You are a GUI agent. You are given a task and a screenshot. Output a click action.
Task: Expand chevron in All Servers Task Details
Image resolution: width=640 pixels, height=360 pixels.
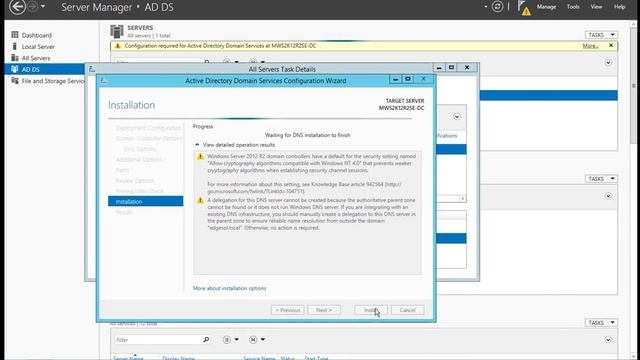pos(457,117)
